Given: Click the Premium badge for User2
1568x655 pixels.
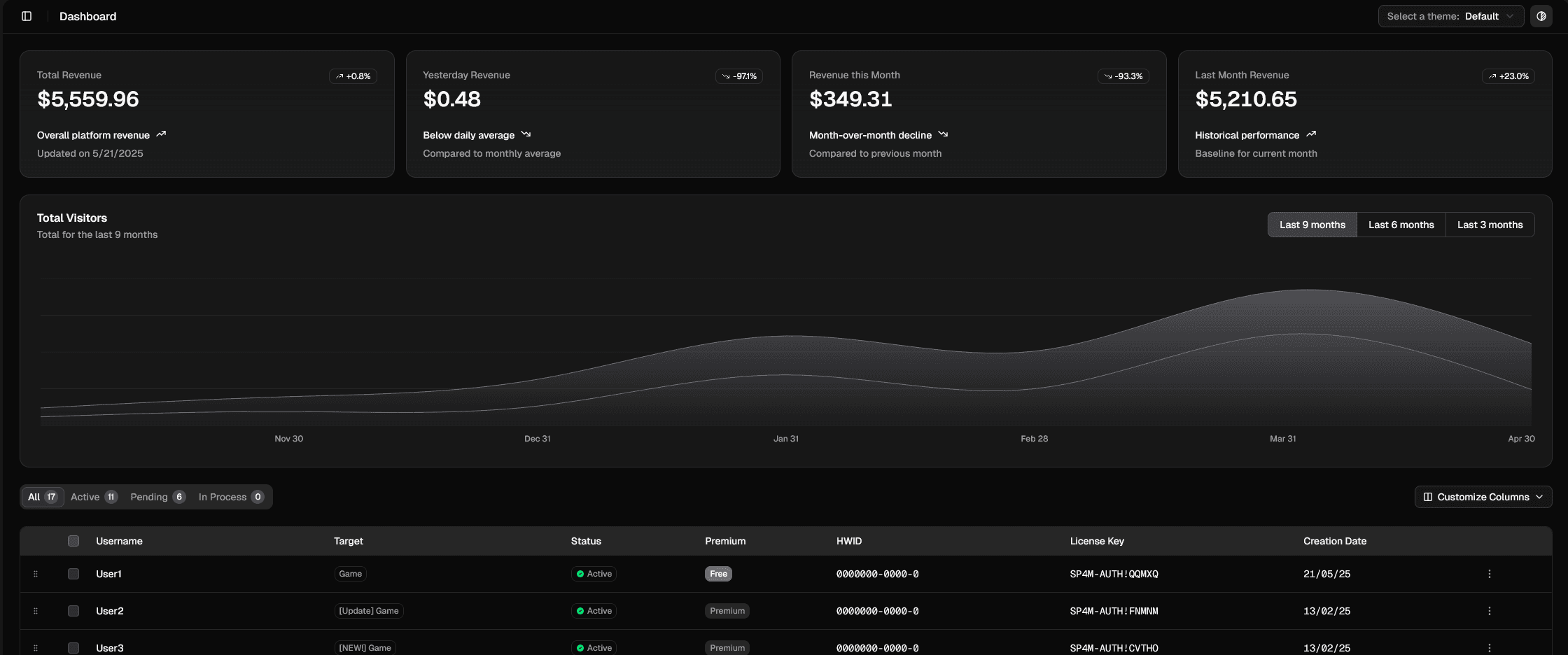Looking at the screenshot, I should 727,611.
